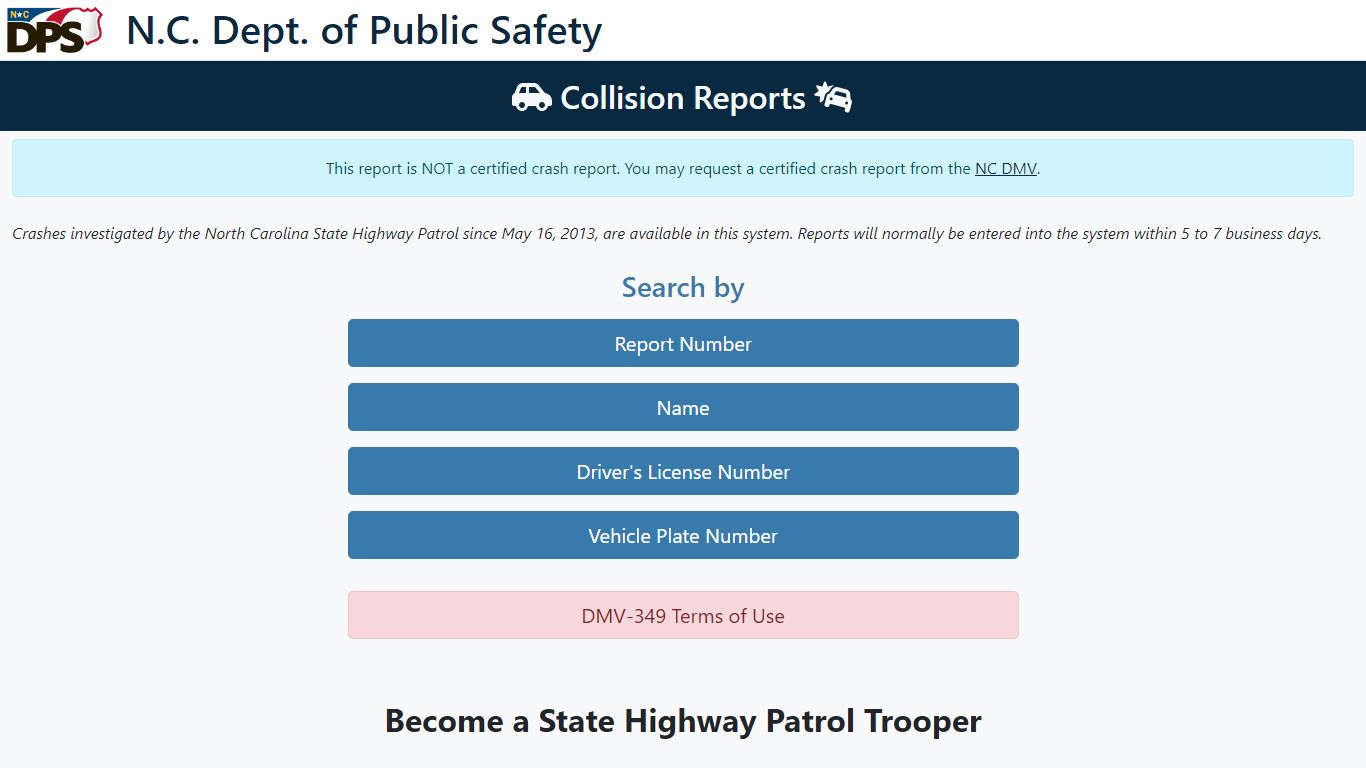Search by Report Number

tap(683, 343)
